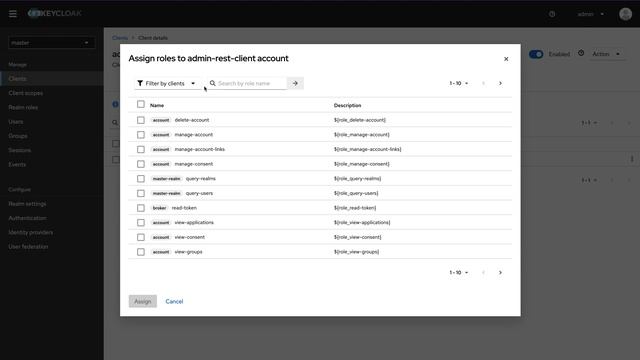Go to next page at bottom pagination

tap(500, 272)
